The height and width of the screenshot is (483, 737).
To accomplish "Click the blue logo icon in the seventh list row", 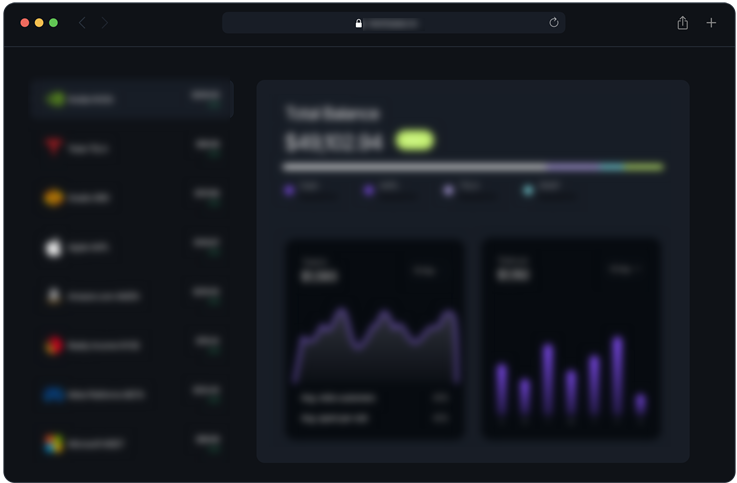I will click(x=54, y=394).
